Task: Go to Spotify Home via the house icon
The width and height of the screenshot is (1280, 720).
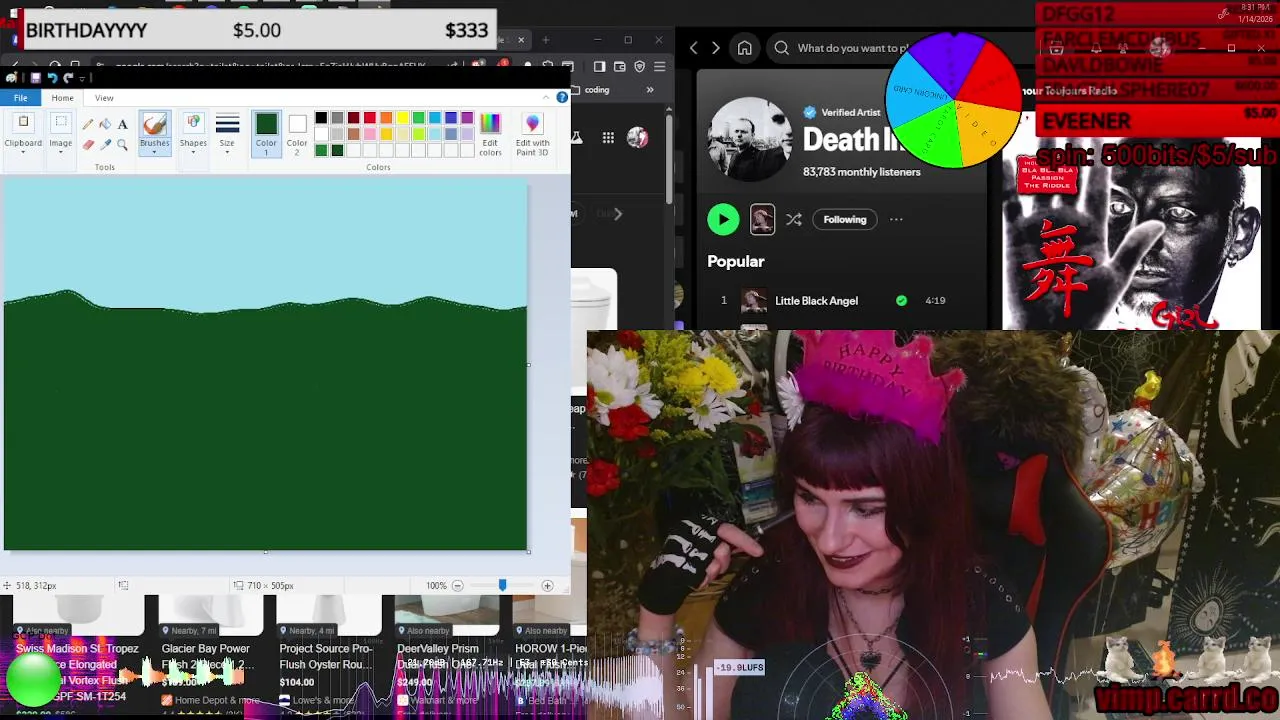Action: pos(745,48)
